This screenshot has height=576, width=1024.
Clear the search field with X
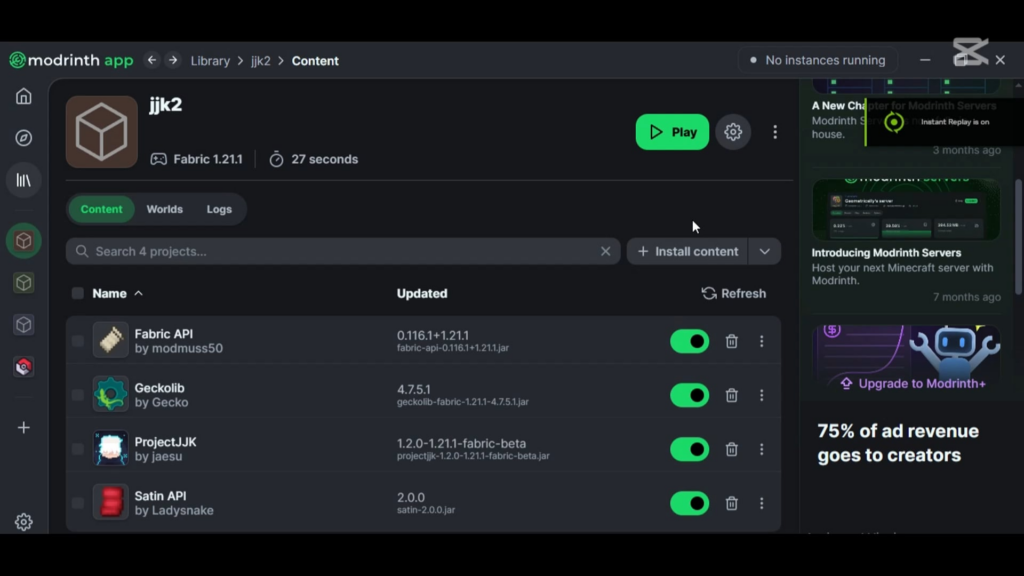click(x=605, y=251)
